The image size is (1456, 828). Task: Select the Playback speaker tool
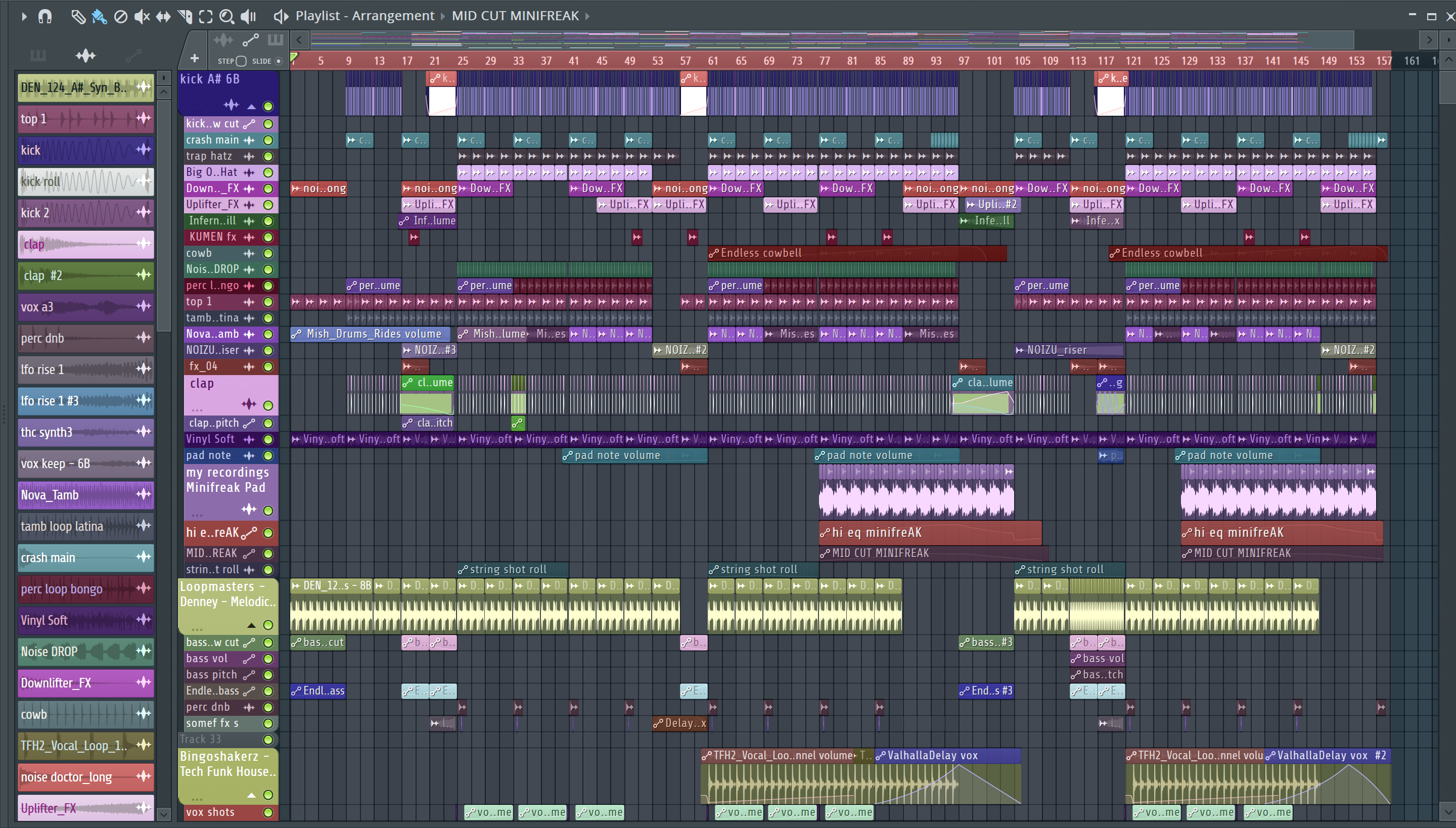click(249, 17)
